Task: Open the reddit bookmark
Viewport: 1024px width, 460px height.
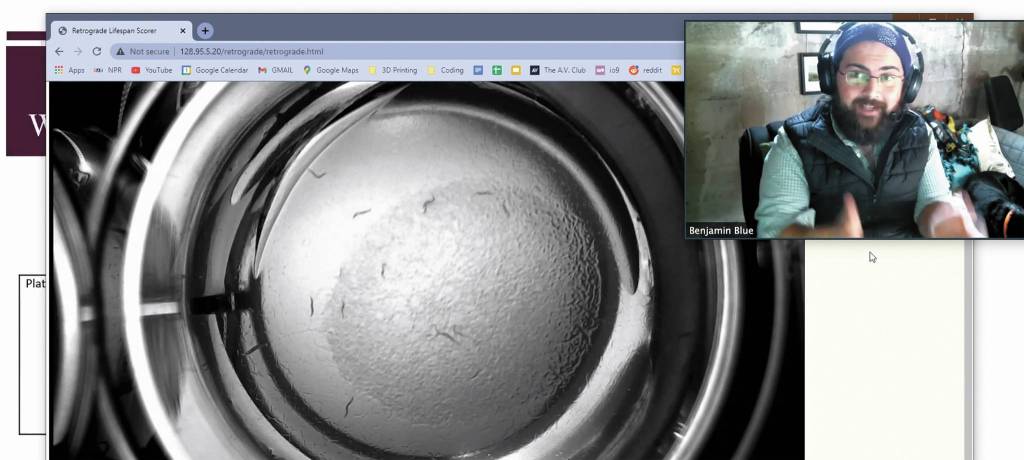Action: pyautogui.click(x=646, y=70)
